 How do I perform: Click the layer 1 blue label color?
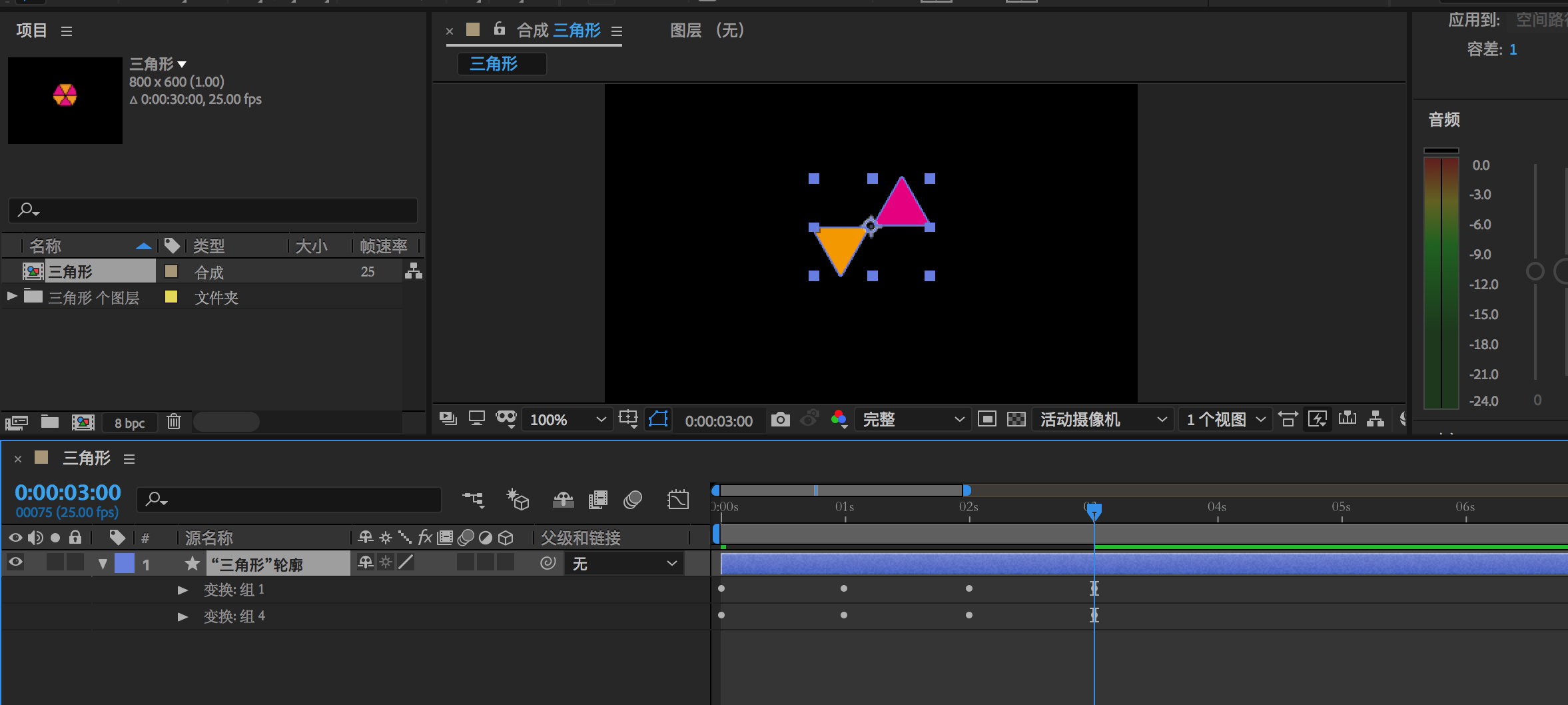(125, 563)
